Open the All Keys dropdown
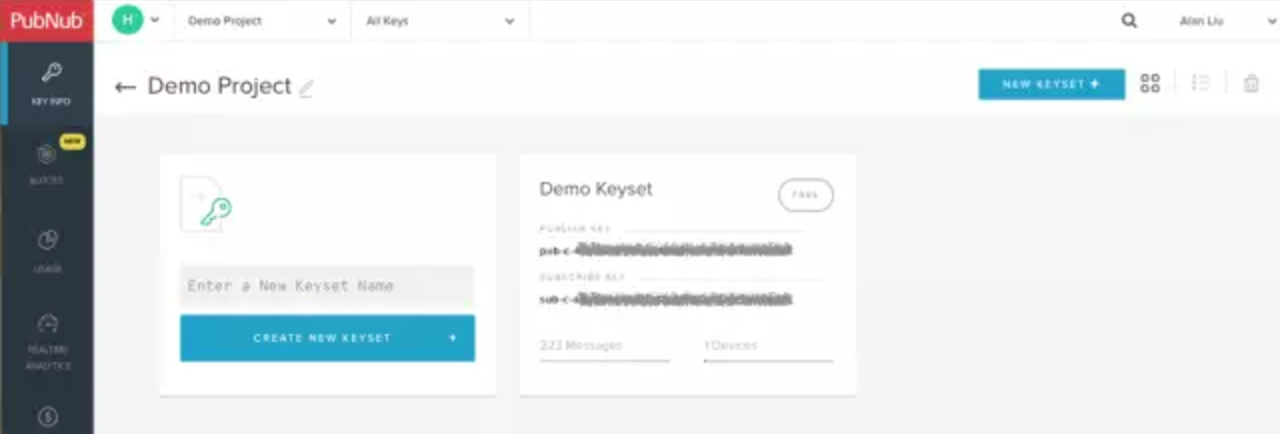 (440, 21)
